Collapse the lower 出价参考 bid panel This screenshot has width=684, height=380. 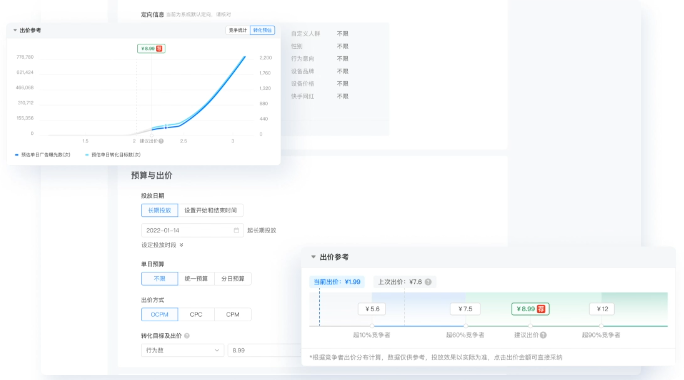click(313, 257)
